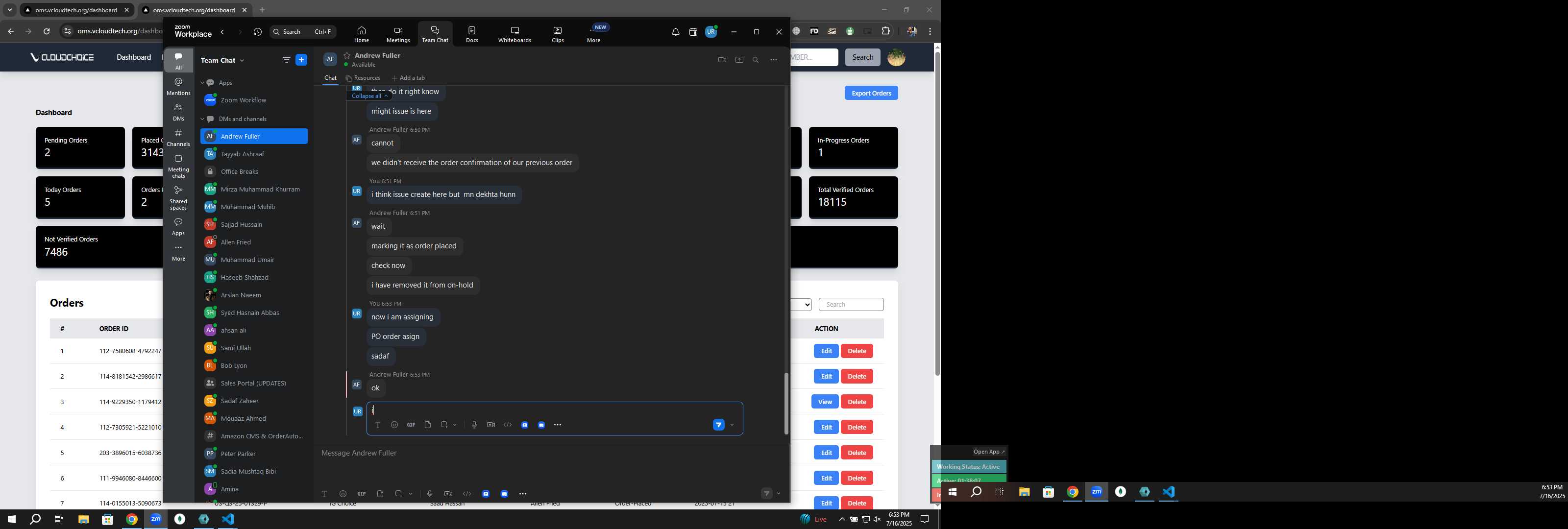Open screenshot dropdown in thread reply box
Viewport: 1568px width, 529px height.
point(455,425)
